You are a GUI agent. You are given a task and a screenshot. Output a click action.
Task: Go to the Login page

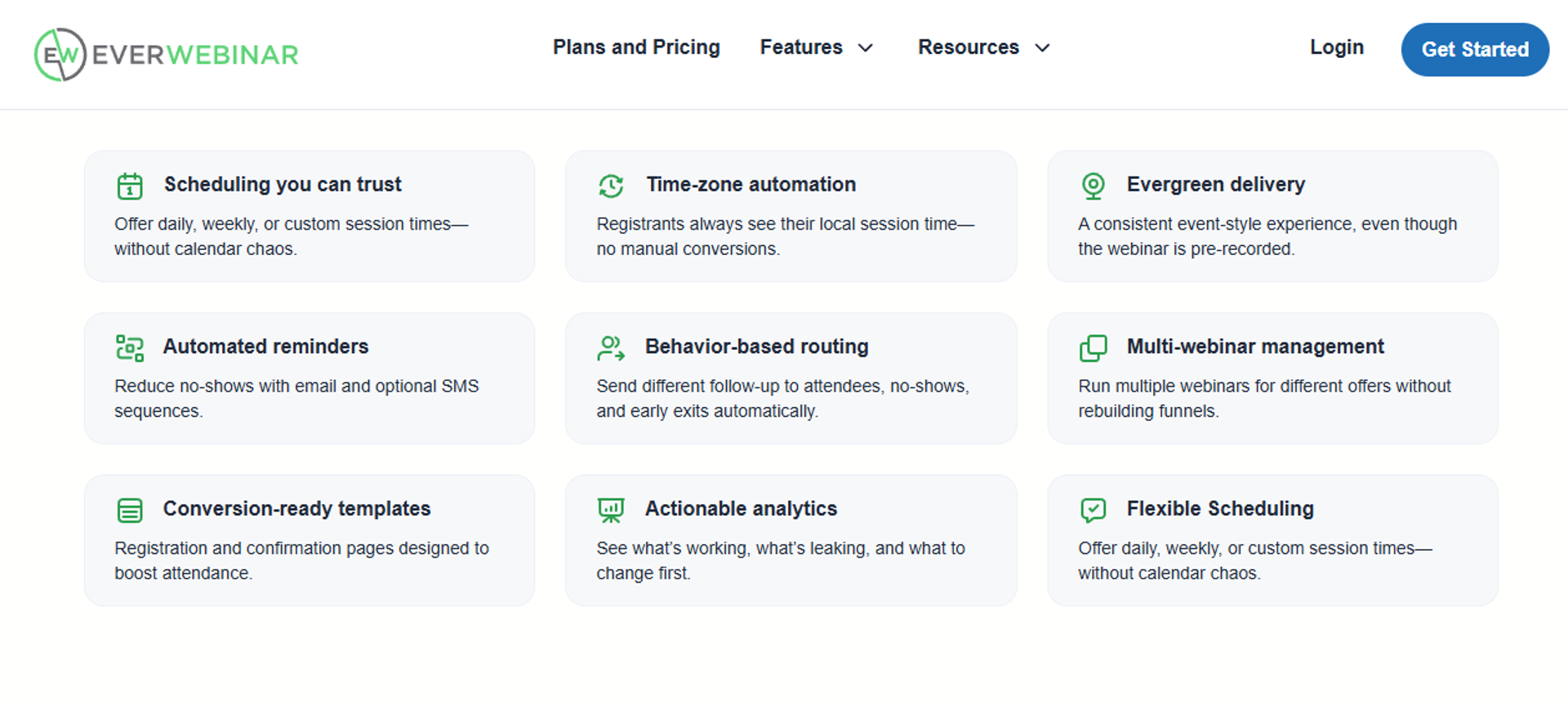click(1337, 47)
